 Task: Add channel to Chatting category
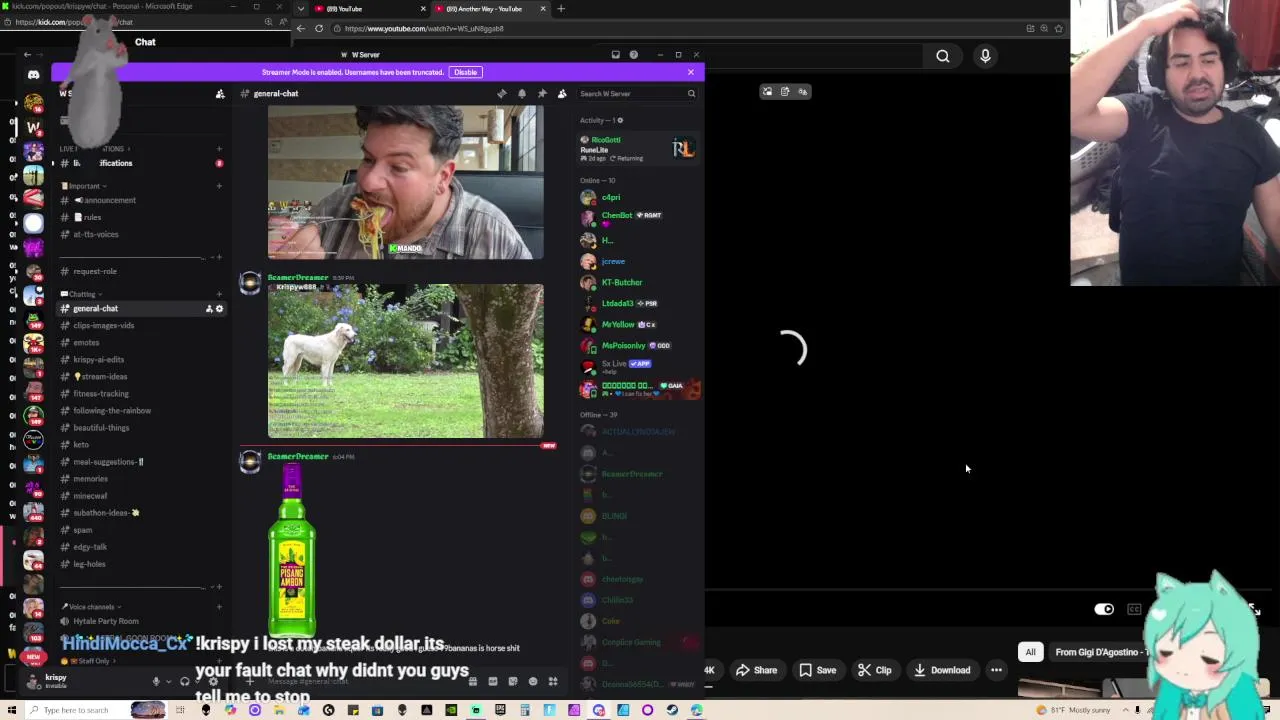[219, 294]
